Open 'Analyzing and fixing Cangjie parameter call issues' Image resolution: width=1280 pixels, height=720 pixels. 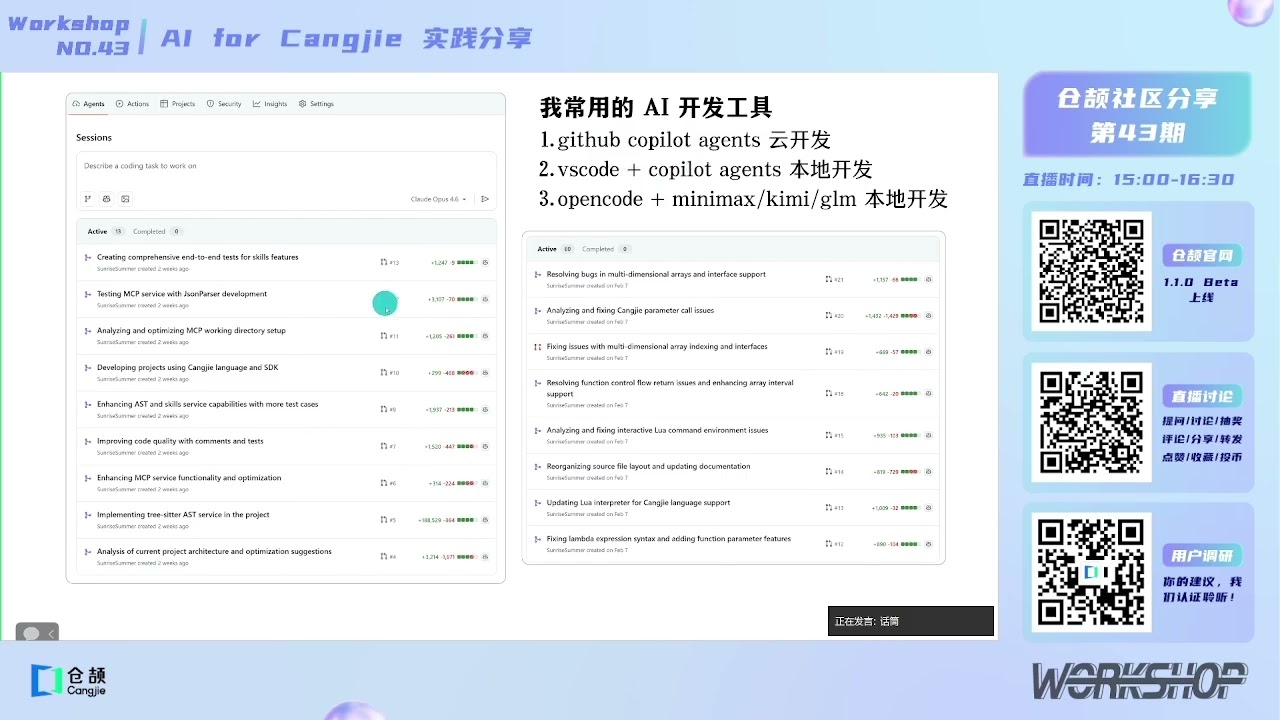coord(630,310)
